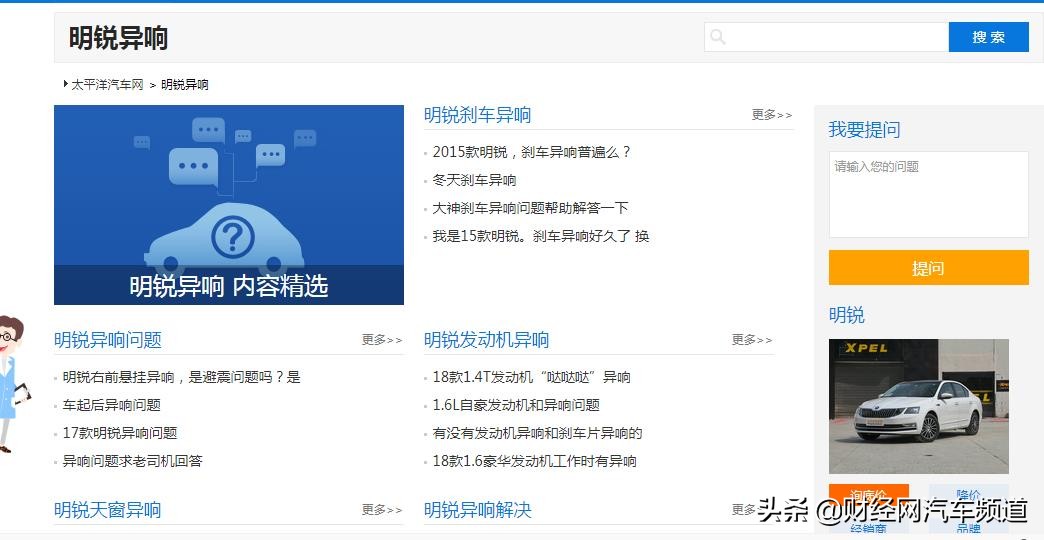Focus the search input field
Image resolution: width=1044 pixels, height=540 pixels.
click(x=826, y=37)
